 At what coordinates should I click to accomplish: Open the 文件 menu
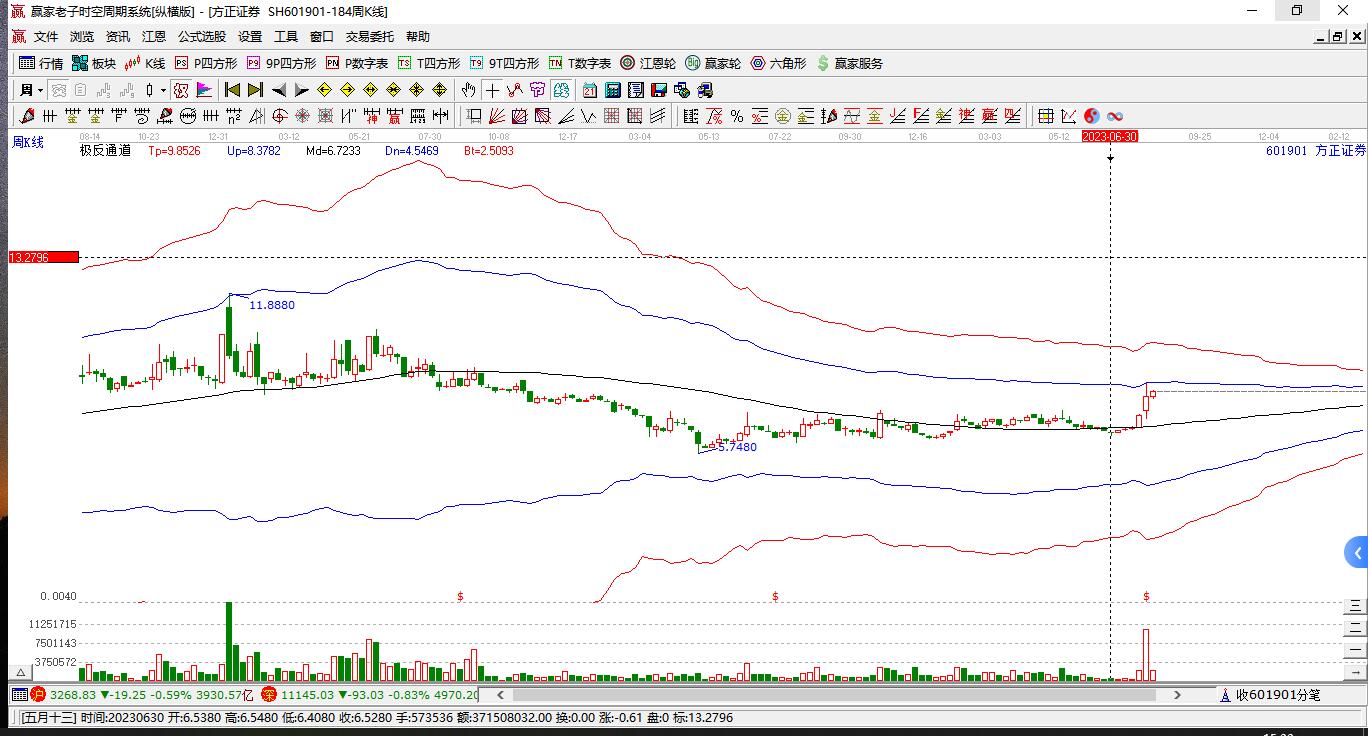(46, 37)
